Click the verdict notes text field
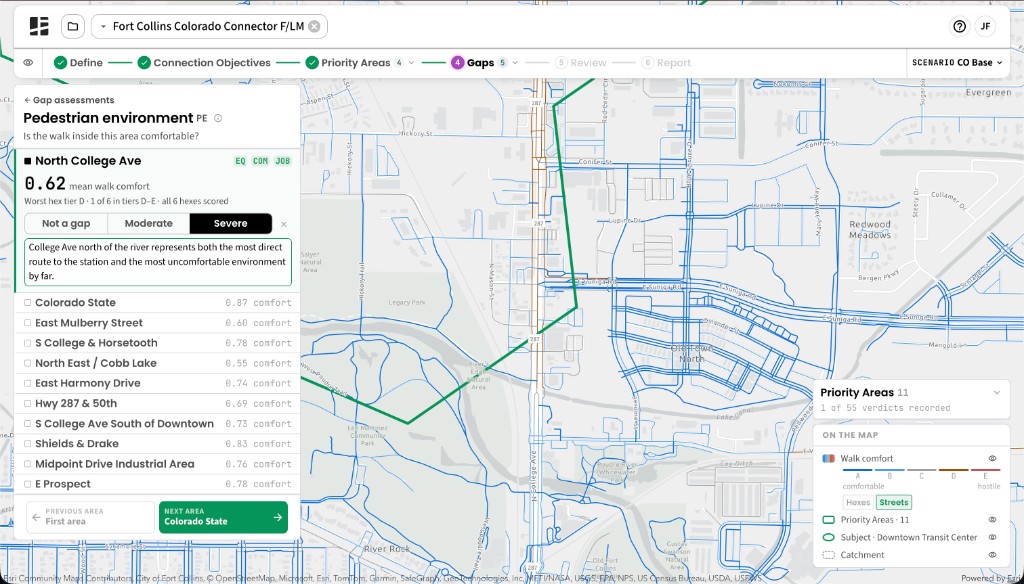Screen dimensions: 1024x584 tap(158, 262)
